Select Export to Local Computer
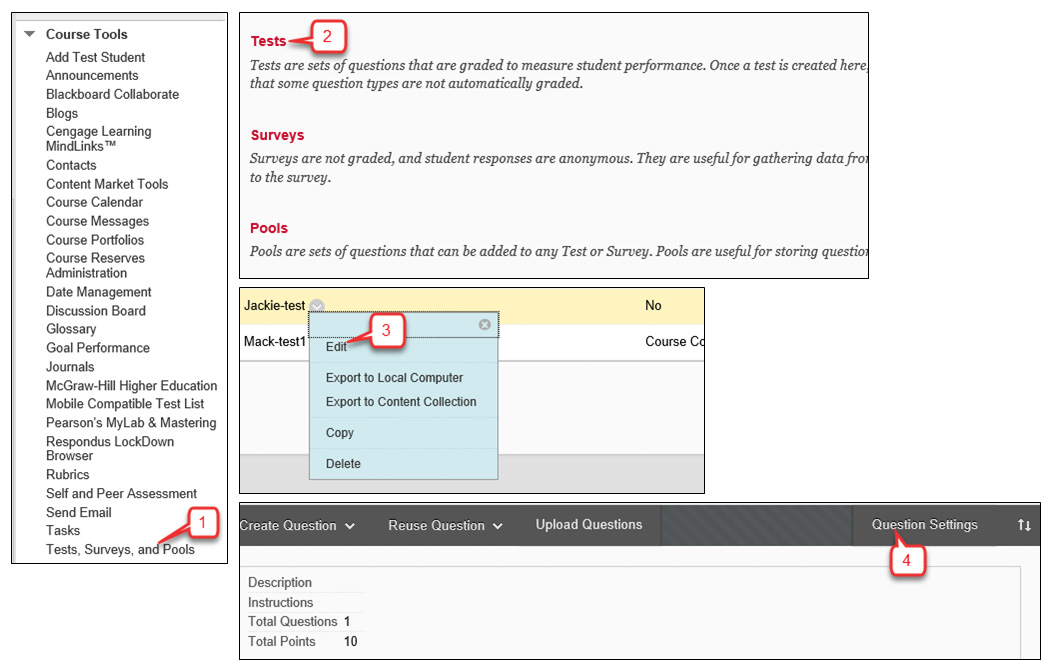This screenshot has height=666, width=1051. [394, 378]
